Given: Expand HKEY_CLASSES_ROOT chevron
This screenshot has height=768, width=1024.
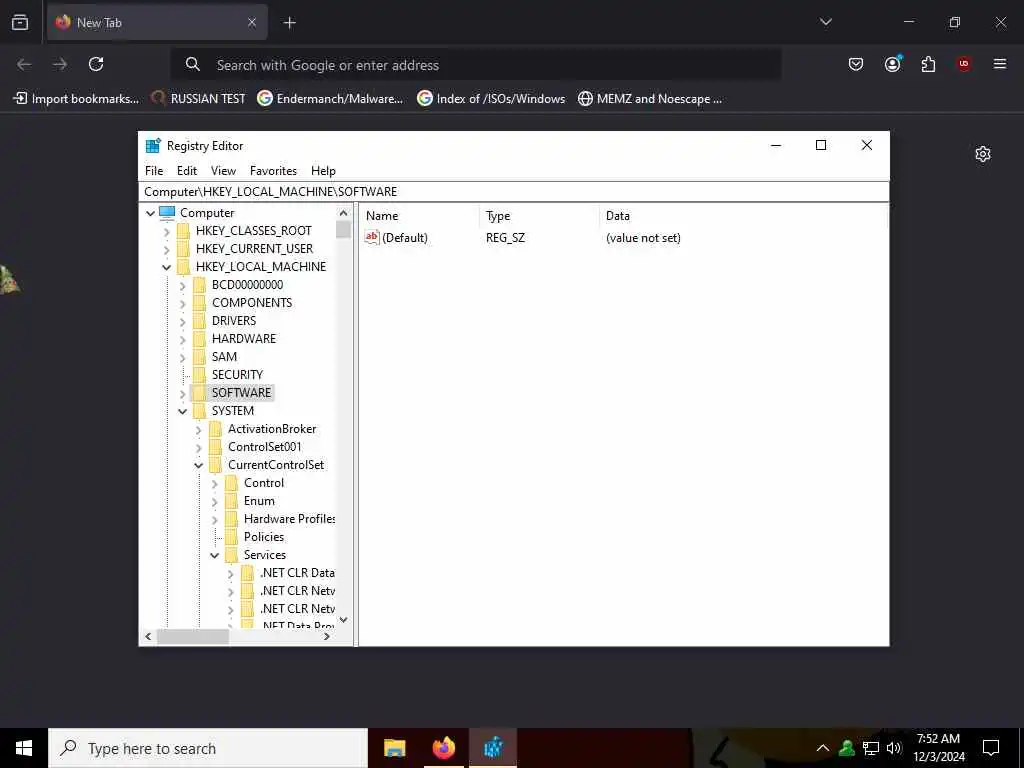Looking at the screenshot, I should pos(167,231).
